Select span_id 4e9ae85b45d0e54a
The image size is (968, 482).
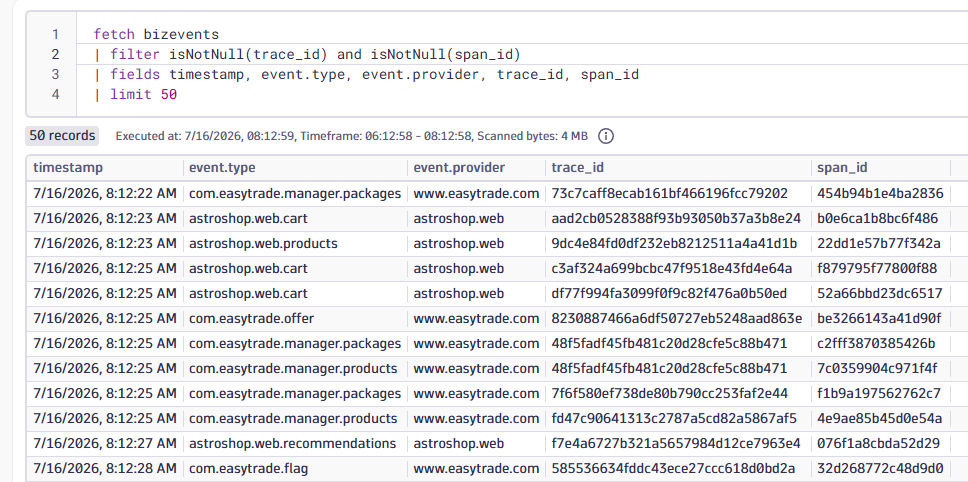tap(880, 419)
